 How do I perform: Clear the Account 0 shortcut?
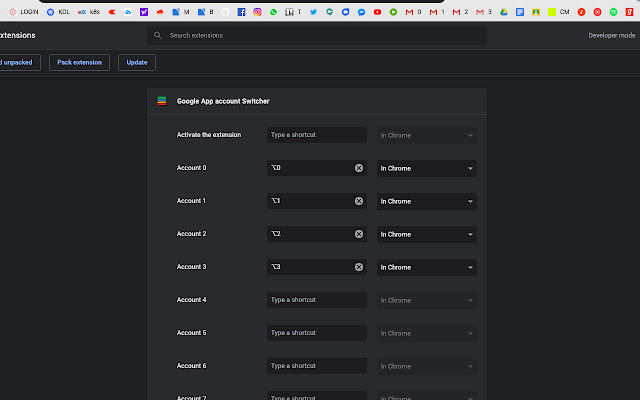(359, 168)
